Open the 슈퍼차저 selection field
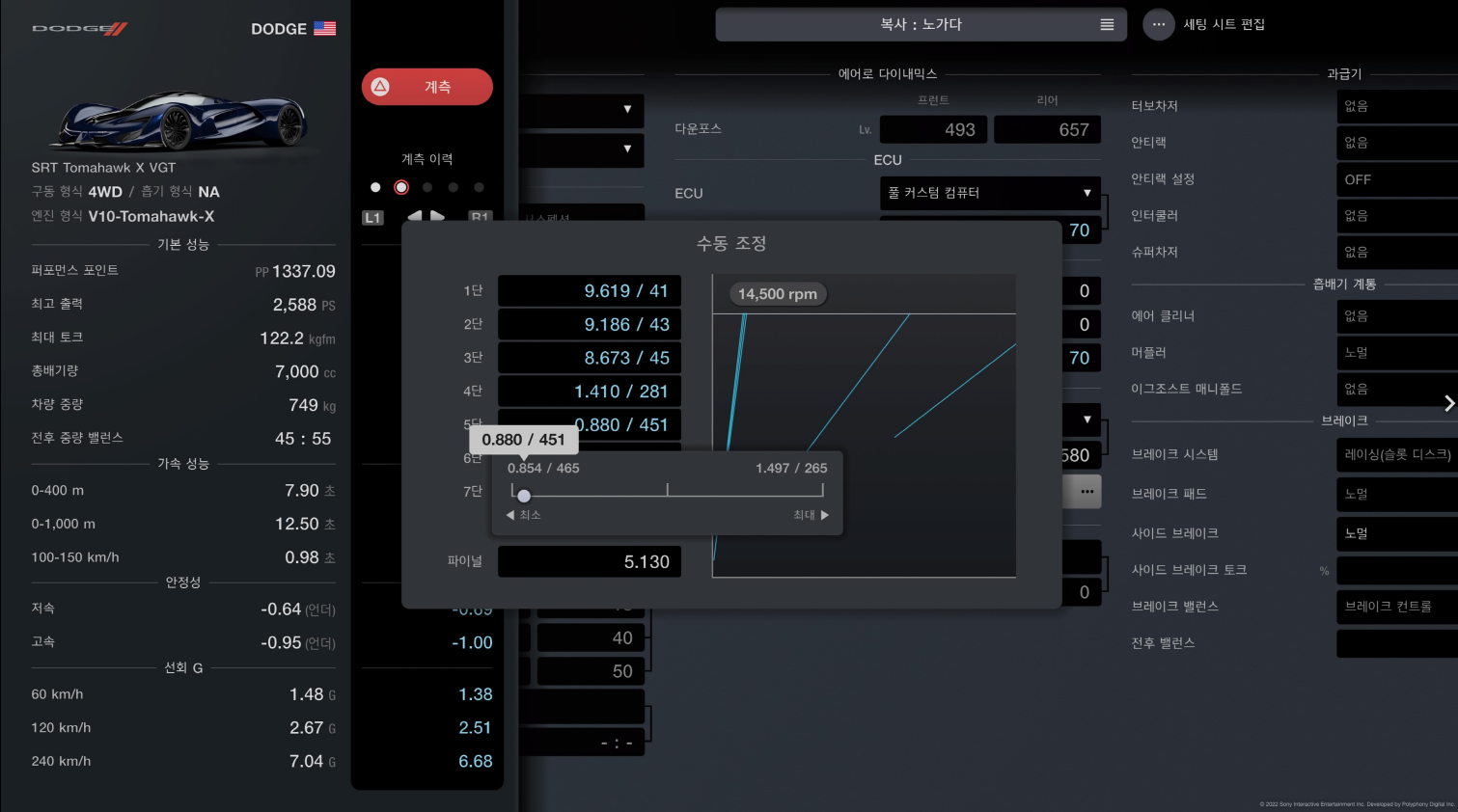Viewport: 1458px width, 812px height. (x=1397, y=253)
